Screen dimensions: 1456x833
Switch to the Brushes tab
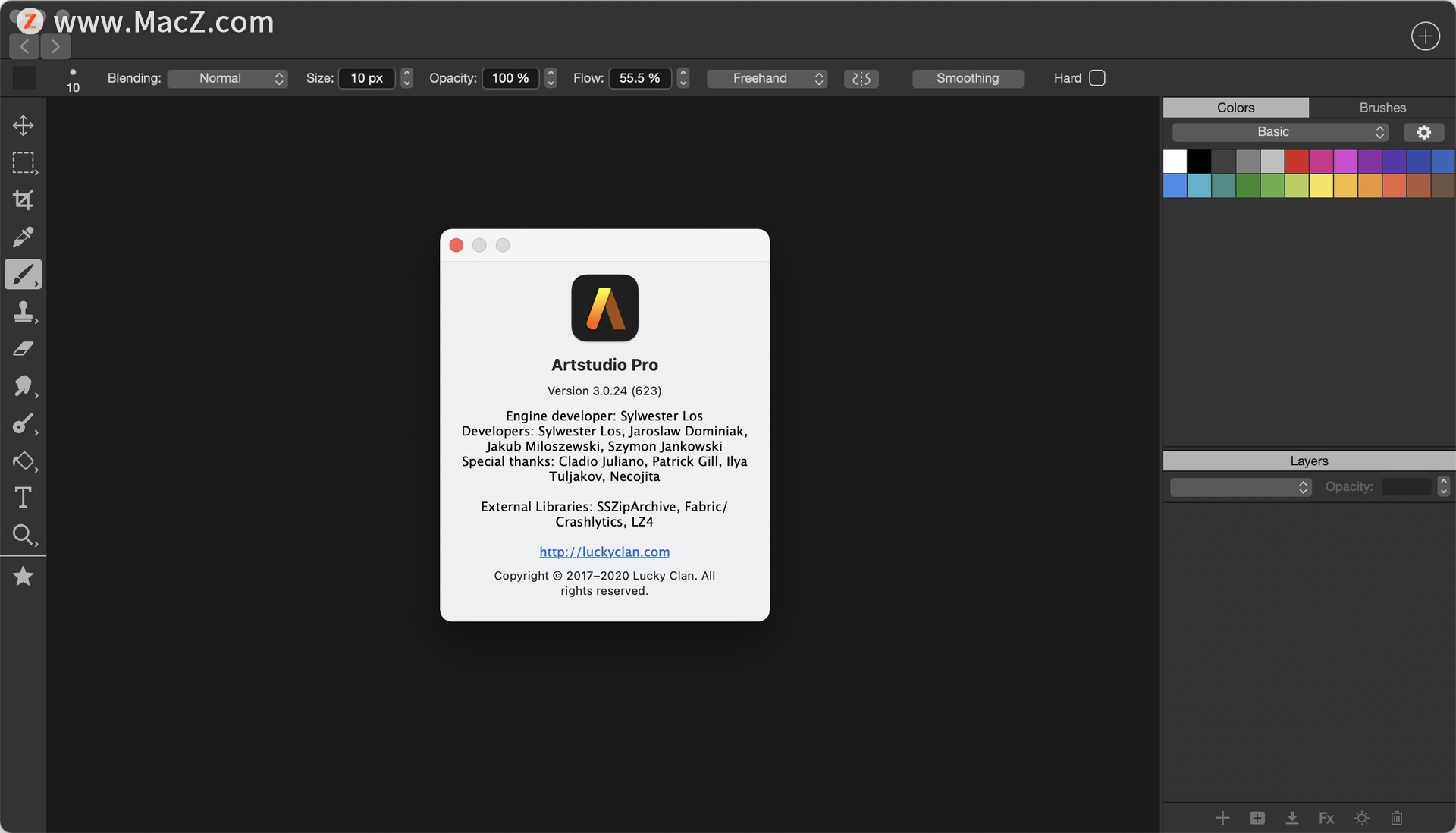point(1382,108)
